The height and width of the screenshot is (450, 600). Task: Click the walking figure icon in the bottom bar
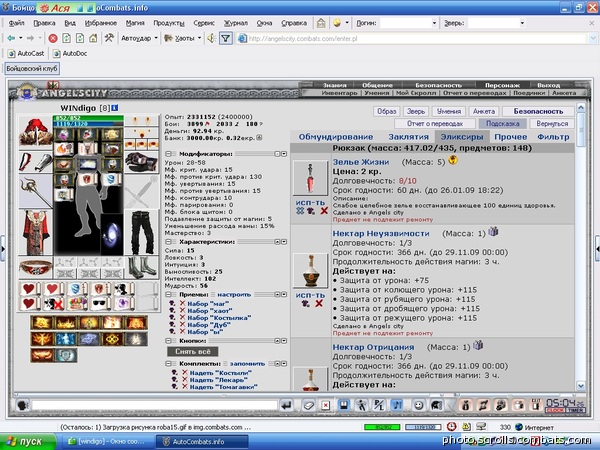pyautogui.click(x=361, y=405)
